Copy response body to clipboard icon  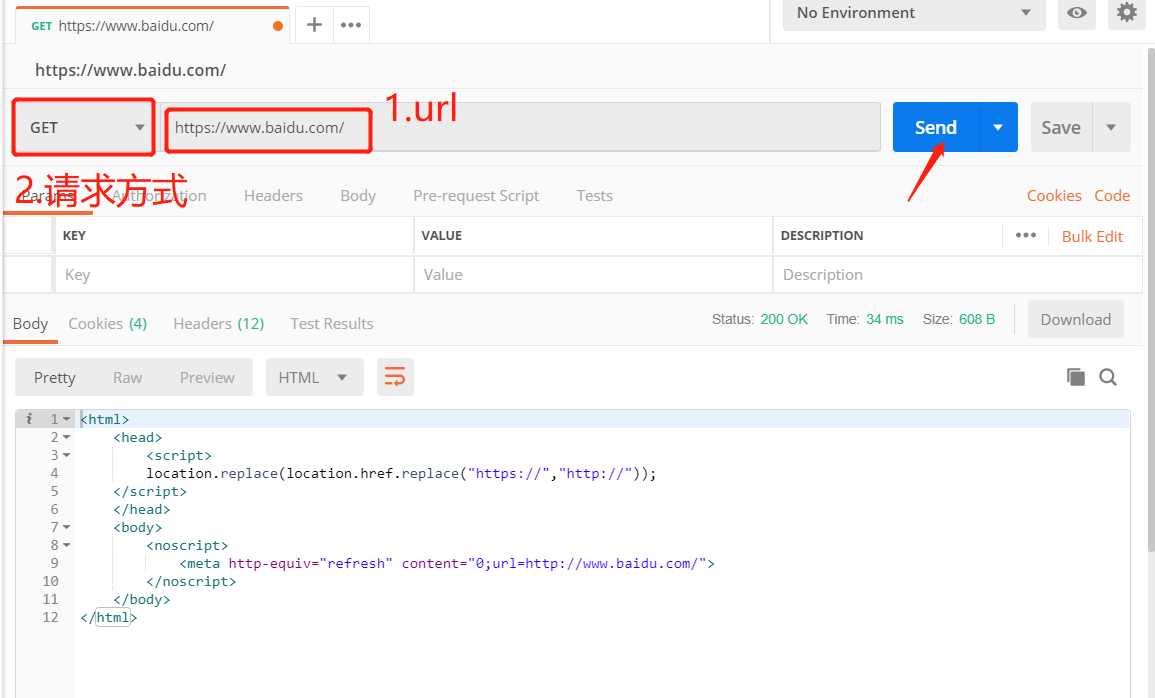[1075, 377]
